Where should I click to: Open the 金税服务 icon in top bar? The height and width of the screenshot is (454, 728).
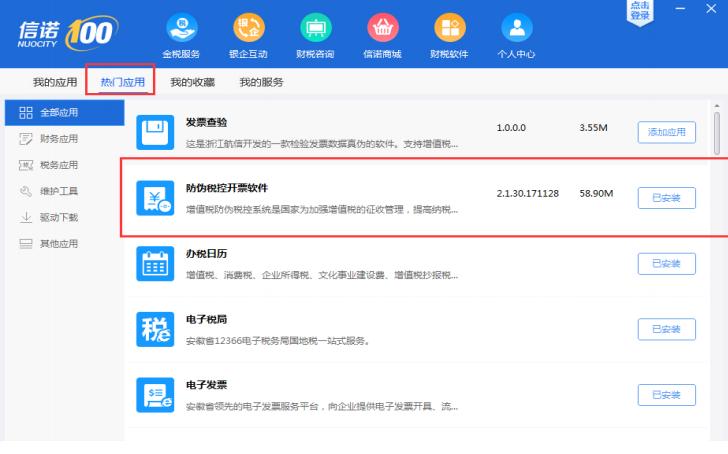(182, 28)
